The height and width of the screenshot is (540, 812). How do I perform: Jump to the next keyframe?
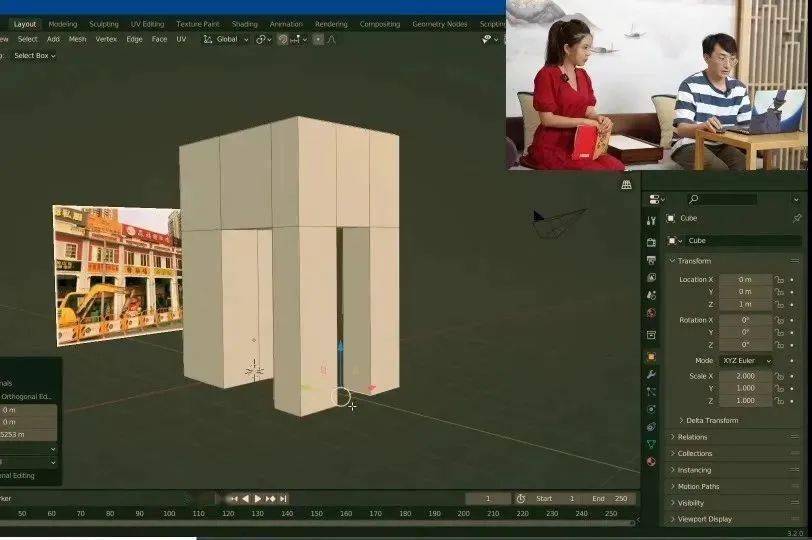(x=270, y=499)
